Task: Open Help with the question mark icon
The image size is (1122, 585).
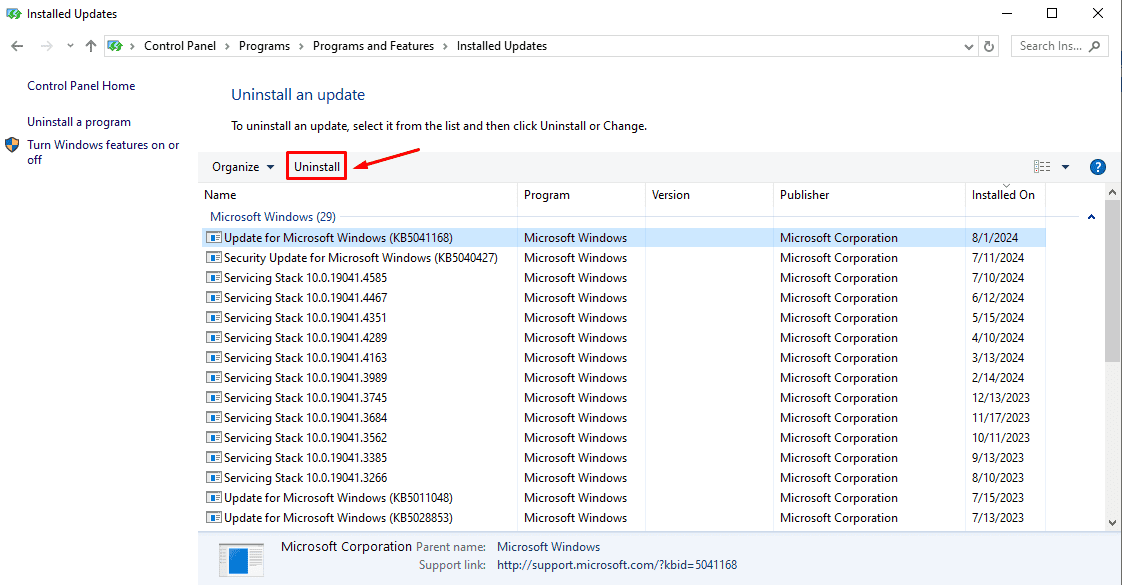Action: (x=1097, y=167)
